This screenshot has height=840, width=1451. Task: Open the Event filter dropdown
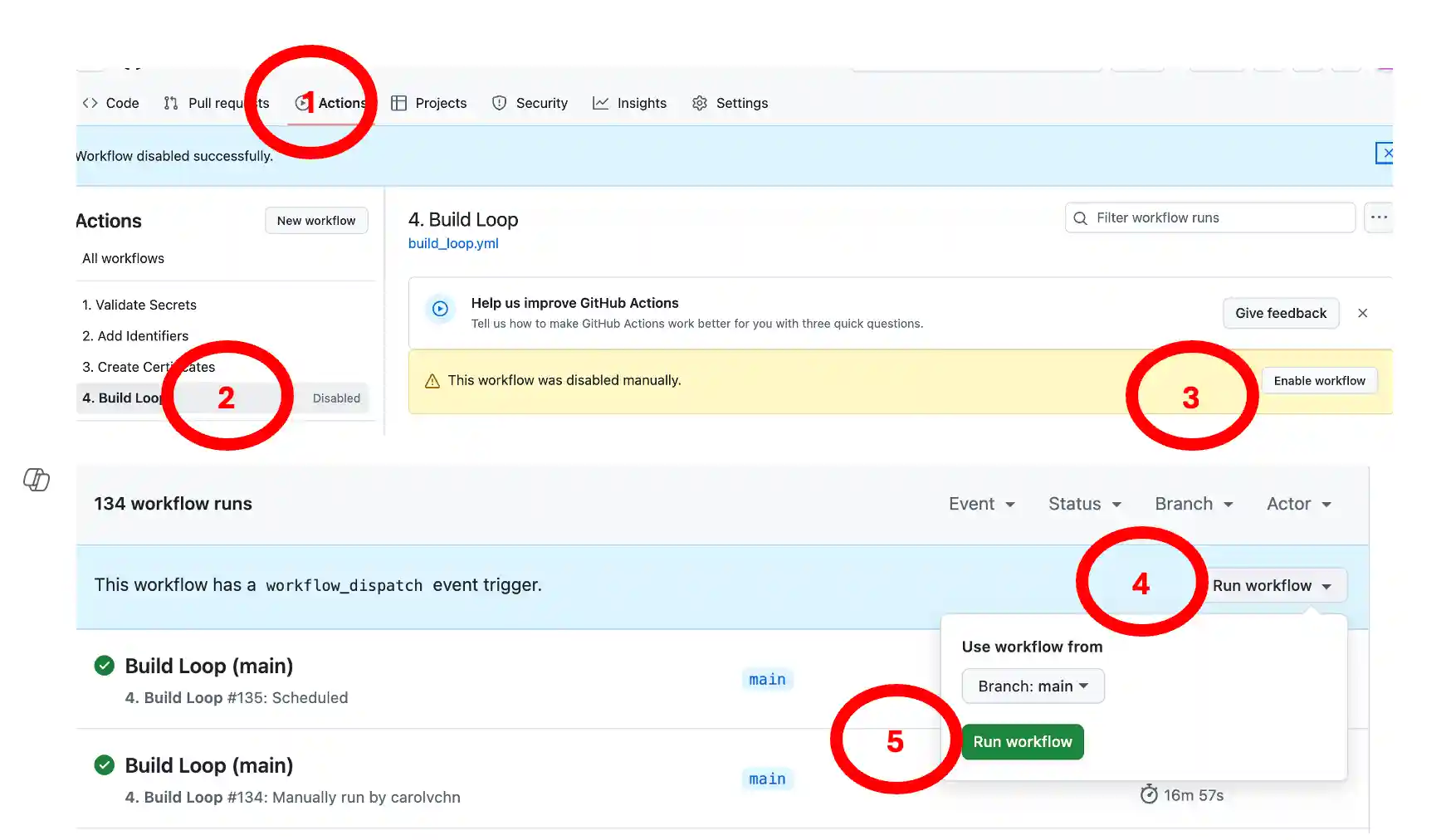pos(981,504)
